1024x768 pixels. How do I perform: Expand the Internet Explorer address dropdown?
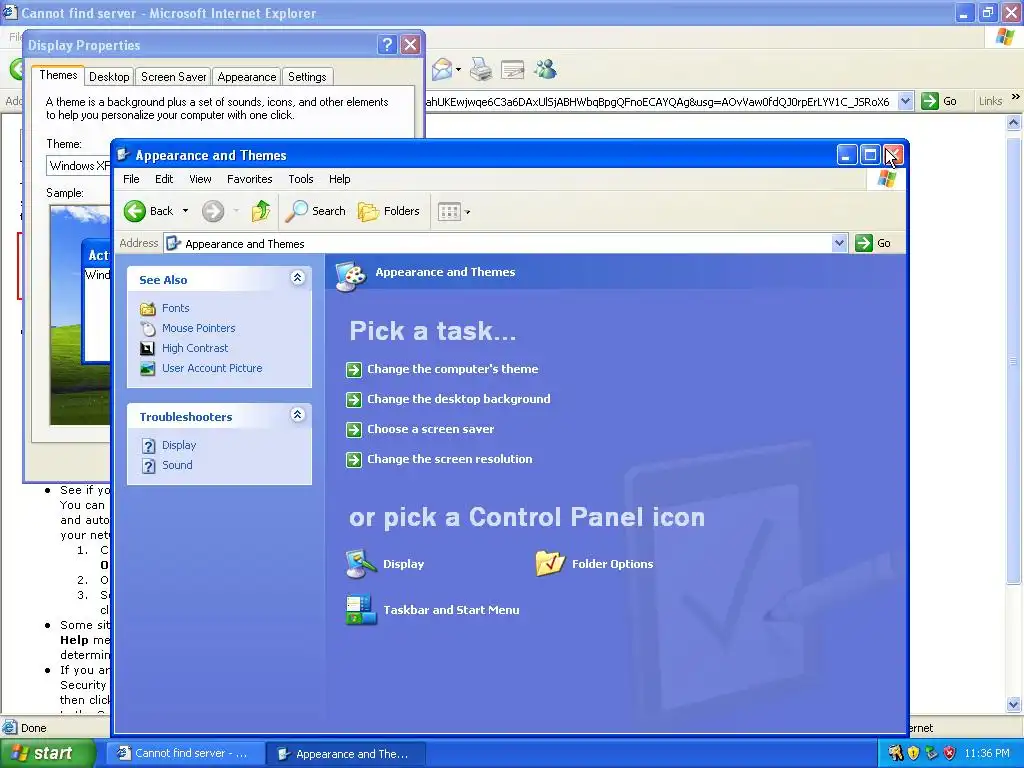905,101
